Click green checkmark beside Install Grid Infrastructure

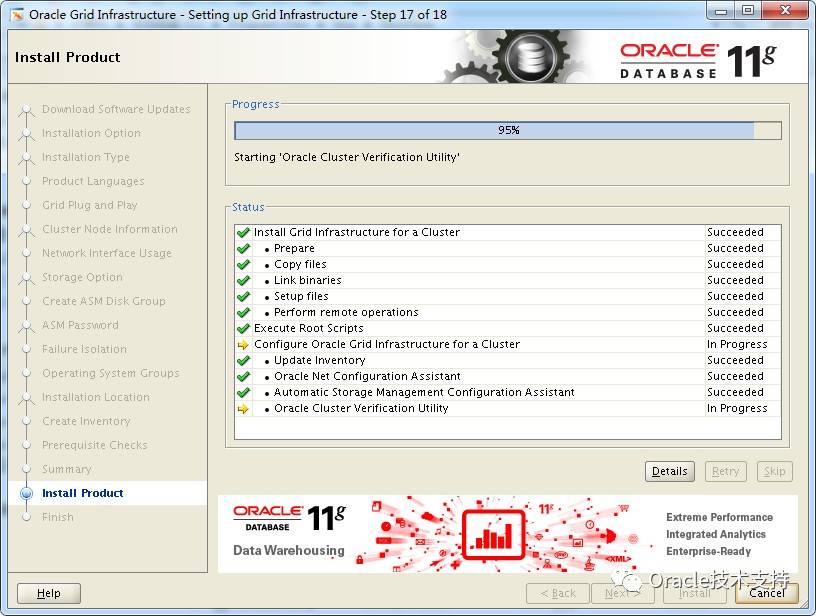[243, 233]
